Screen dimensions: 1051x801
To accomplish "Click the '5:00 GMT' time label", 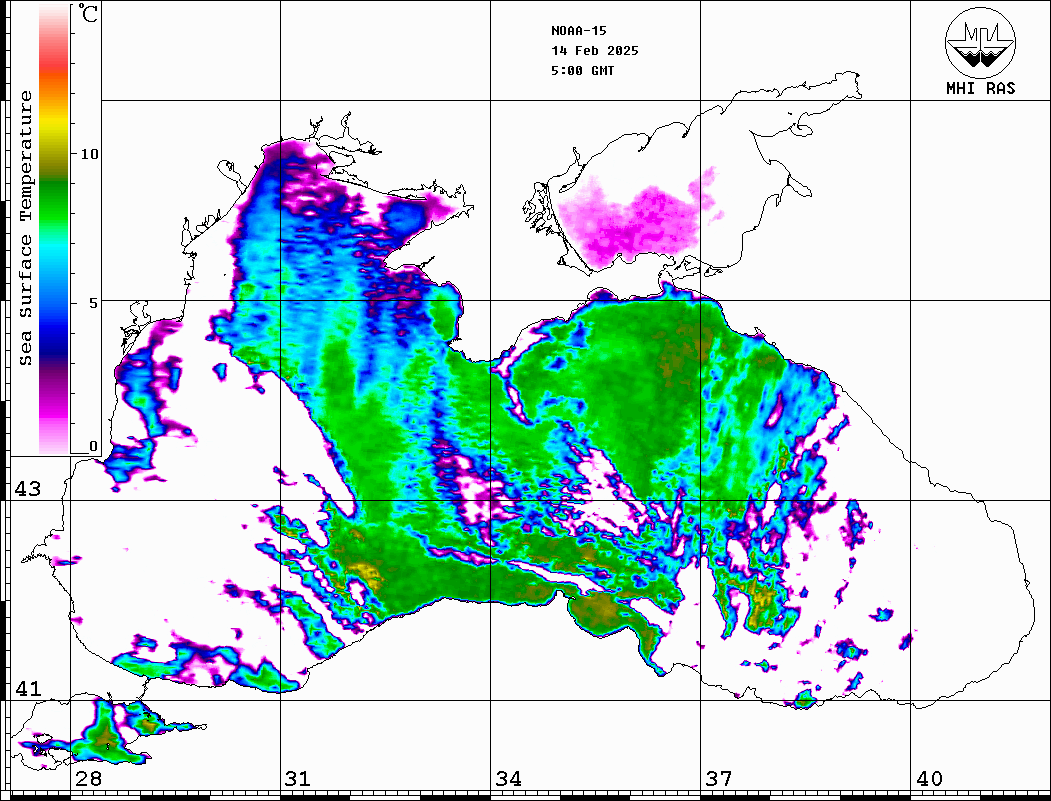I will (582, 70).
